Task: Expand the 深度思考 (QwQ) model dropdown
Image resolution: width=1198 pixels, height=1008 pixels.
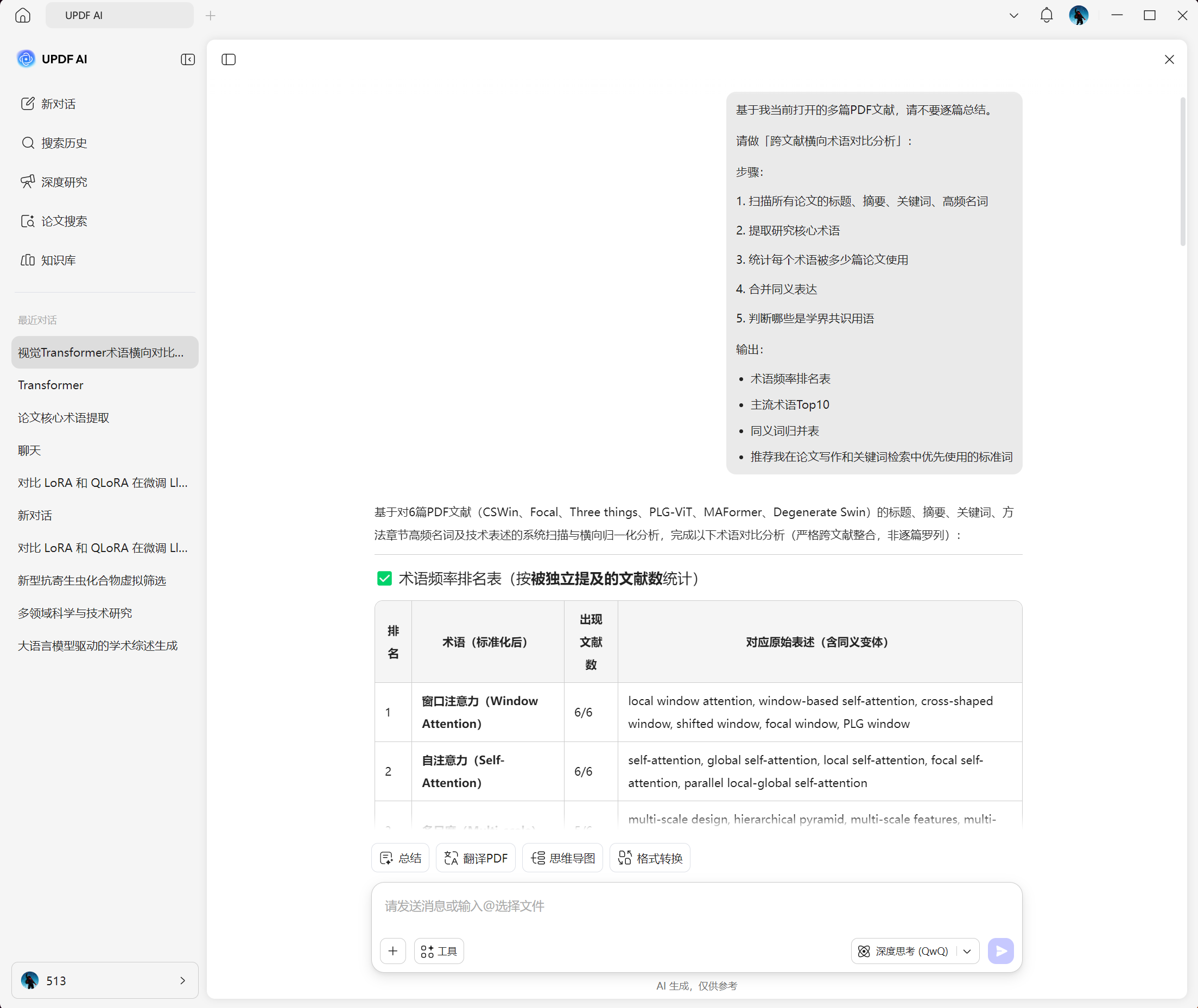Action: click(x=967, y=951)
